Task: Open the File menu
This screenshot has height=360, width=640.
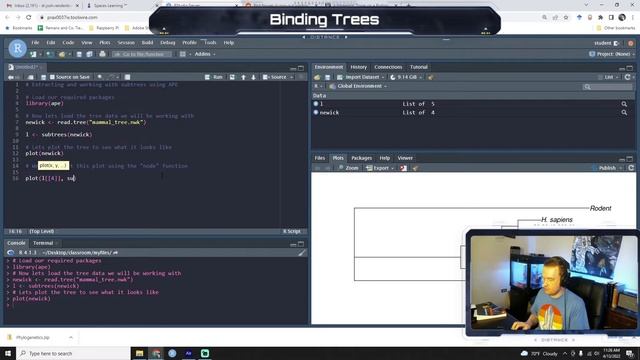Action: point(36,42)
